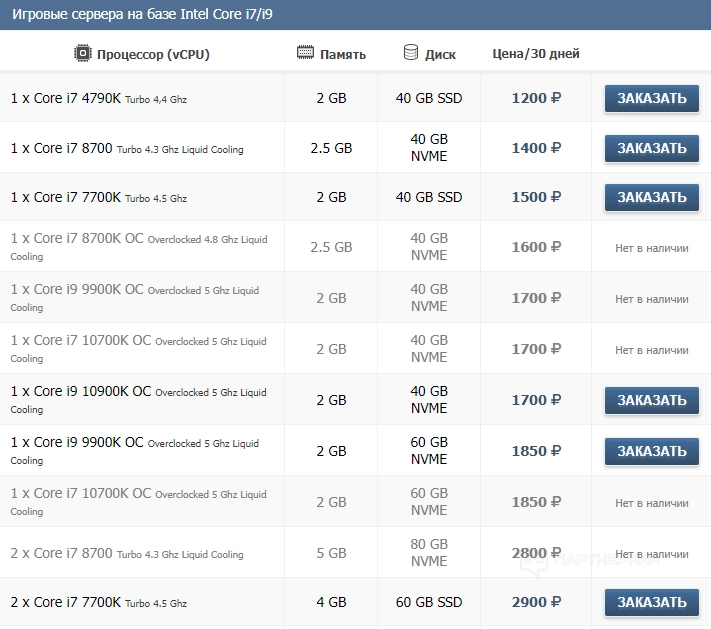This screenshot has width=711, height=629.
Task: Order the Core i9 10900K OC server
Action: click(x=652, y=400)
